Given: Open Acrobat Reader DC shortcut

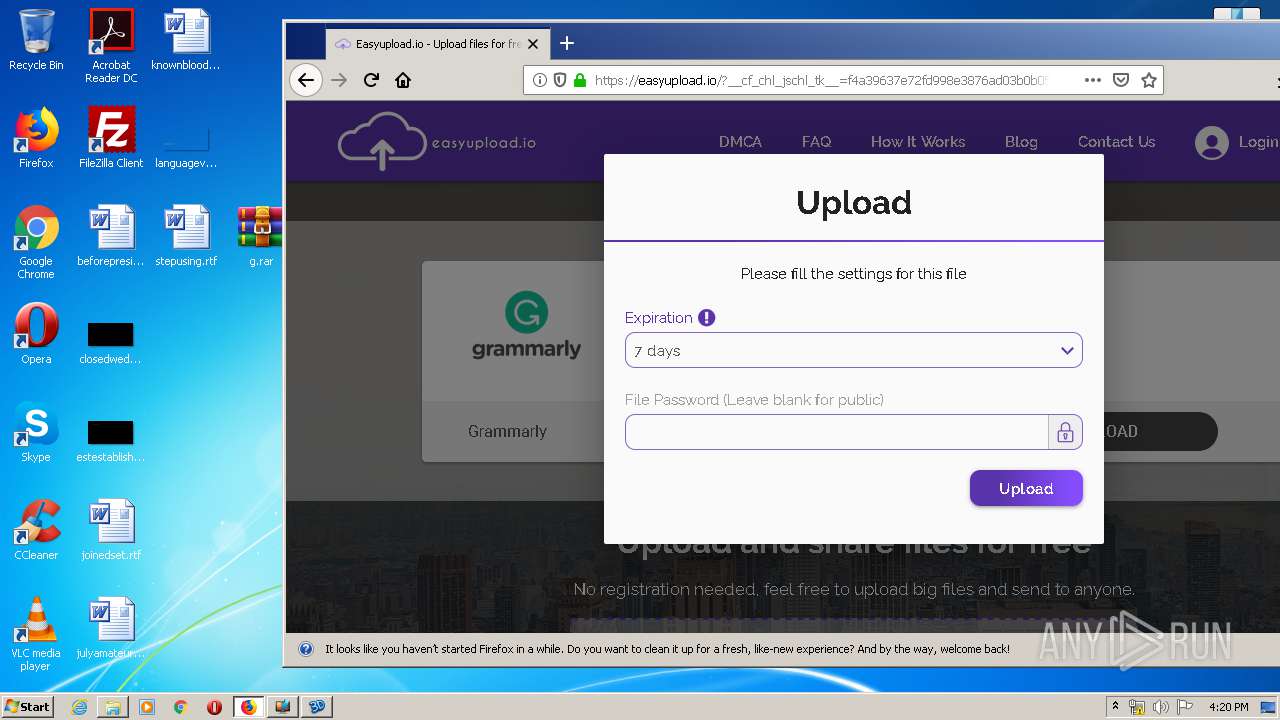Looking at the screenshot, I should [x=111, y=46].
